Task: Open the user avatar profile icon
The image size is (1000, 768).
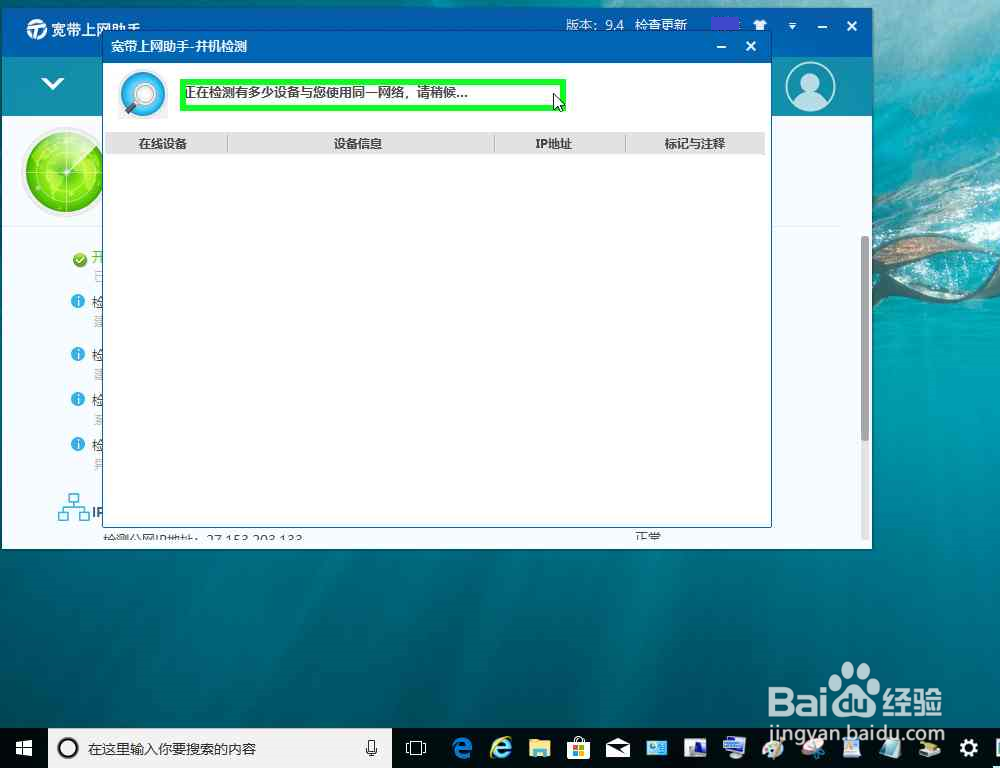Action: click(x=810, y=86)
